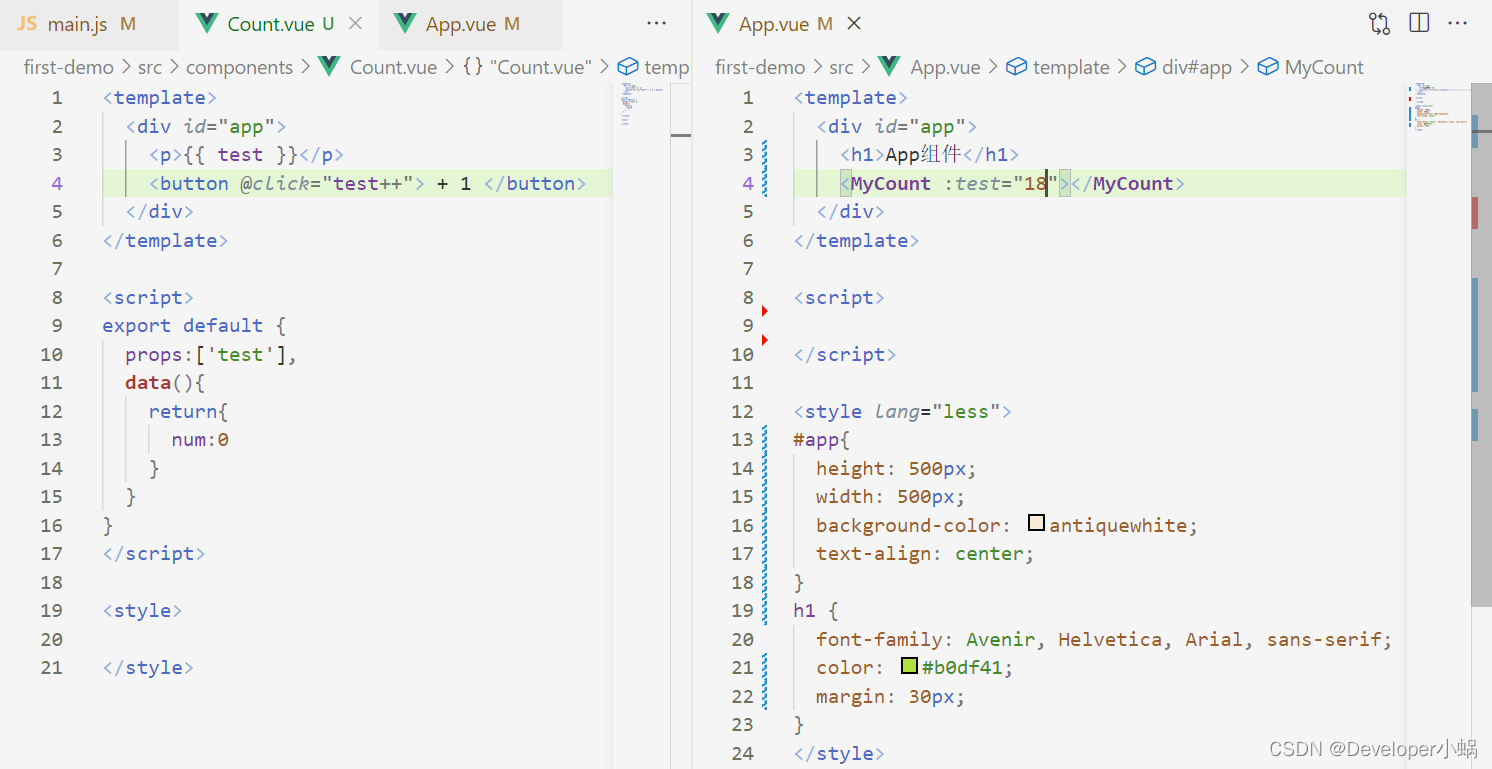Open the components breadcrumb dropdown
Image resolution: width=1492 pixels, height=769 pixels.
pyautogui.click(x=240, y=67)
